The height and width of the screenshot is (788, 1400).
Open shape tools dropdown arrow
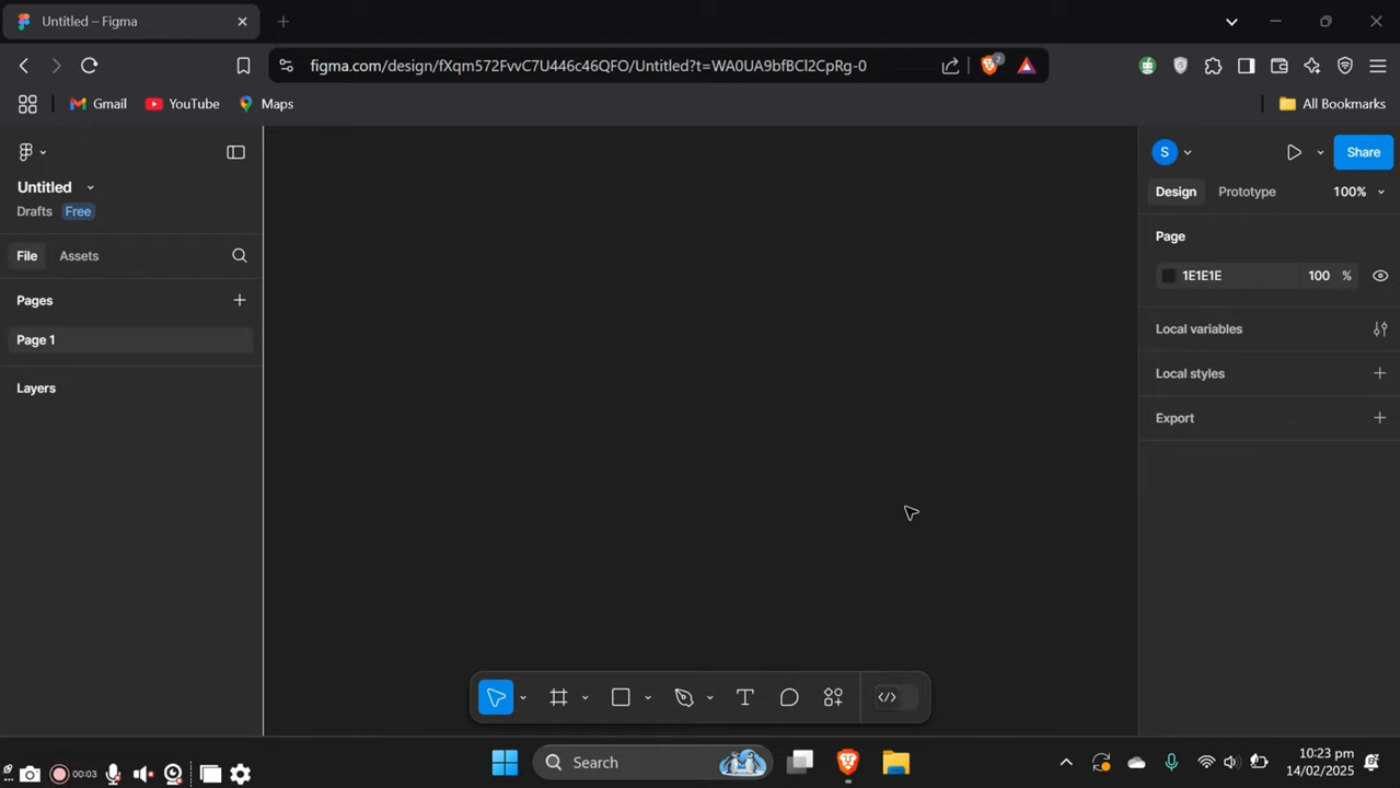[x=648, y=698]
